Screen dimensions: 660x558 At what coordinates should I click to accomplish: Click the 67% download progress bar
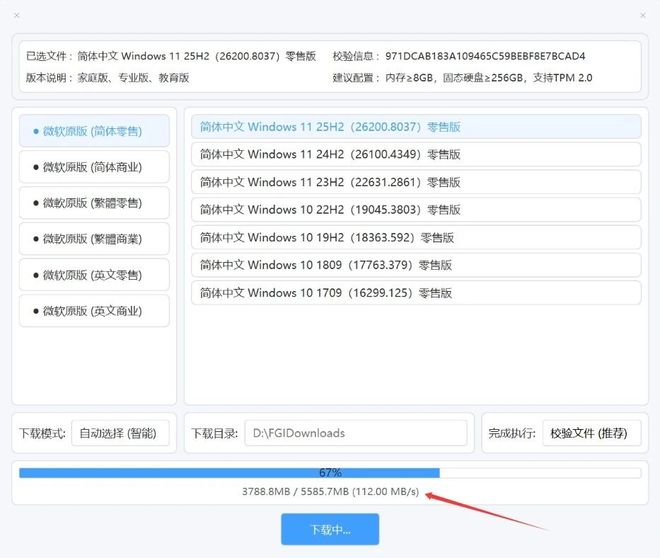point(330,472)
